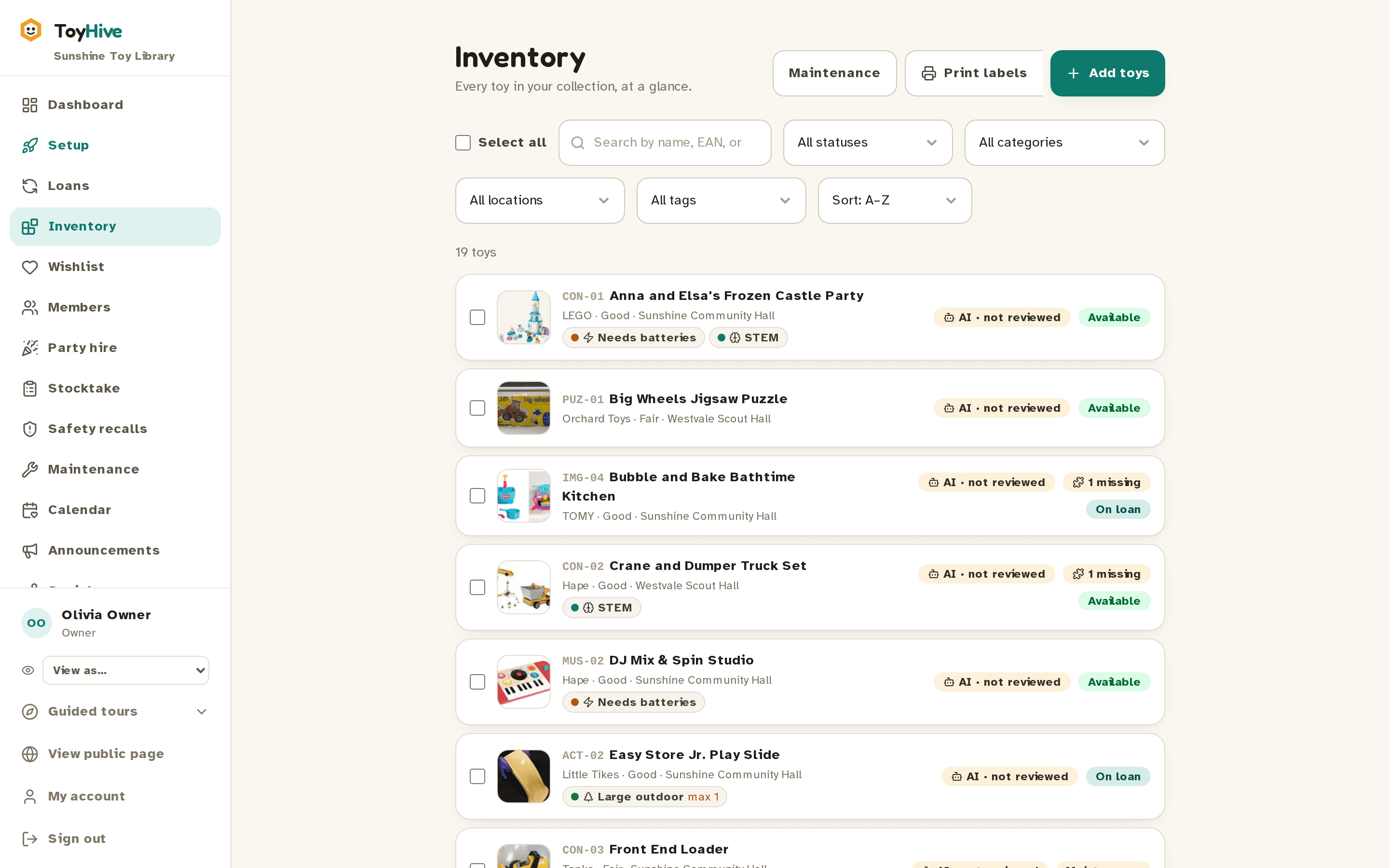Click the Loans refresh-arrows icon
Screen dimensions: 1389x868
point(30,186)
